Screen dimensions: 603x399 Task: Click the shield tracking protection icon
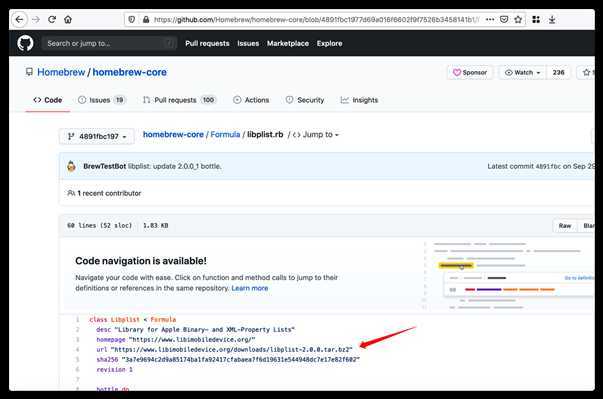(132, 19)
